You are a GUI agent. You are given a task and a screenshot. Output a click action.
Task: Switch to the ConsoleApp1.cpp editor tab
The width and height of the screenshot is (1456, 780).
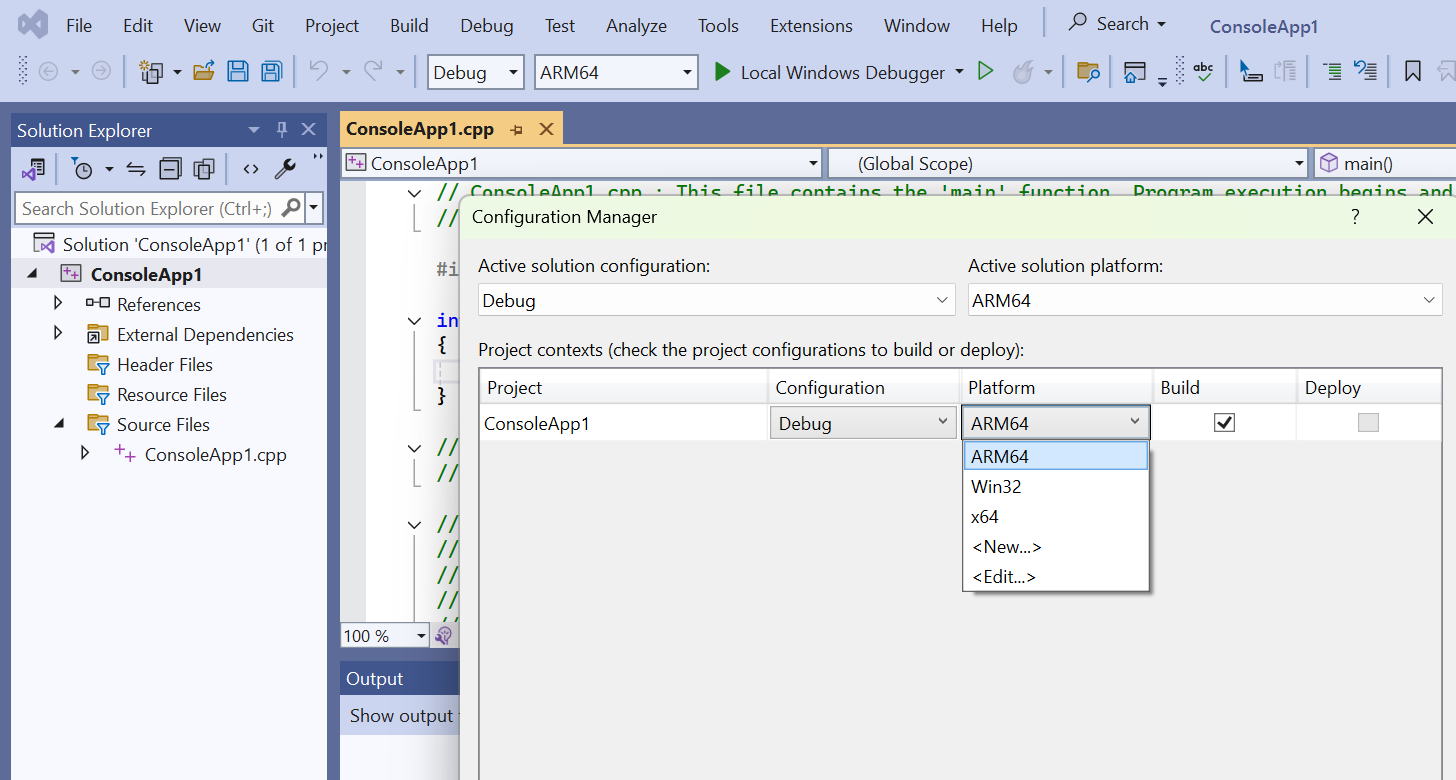pos(420,130)
